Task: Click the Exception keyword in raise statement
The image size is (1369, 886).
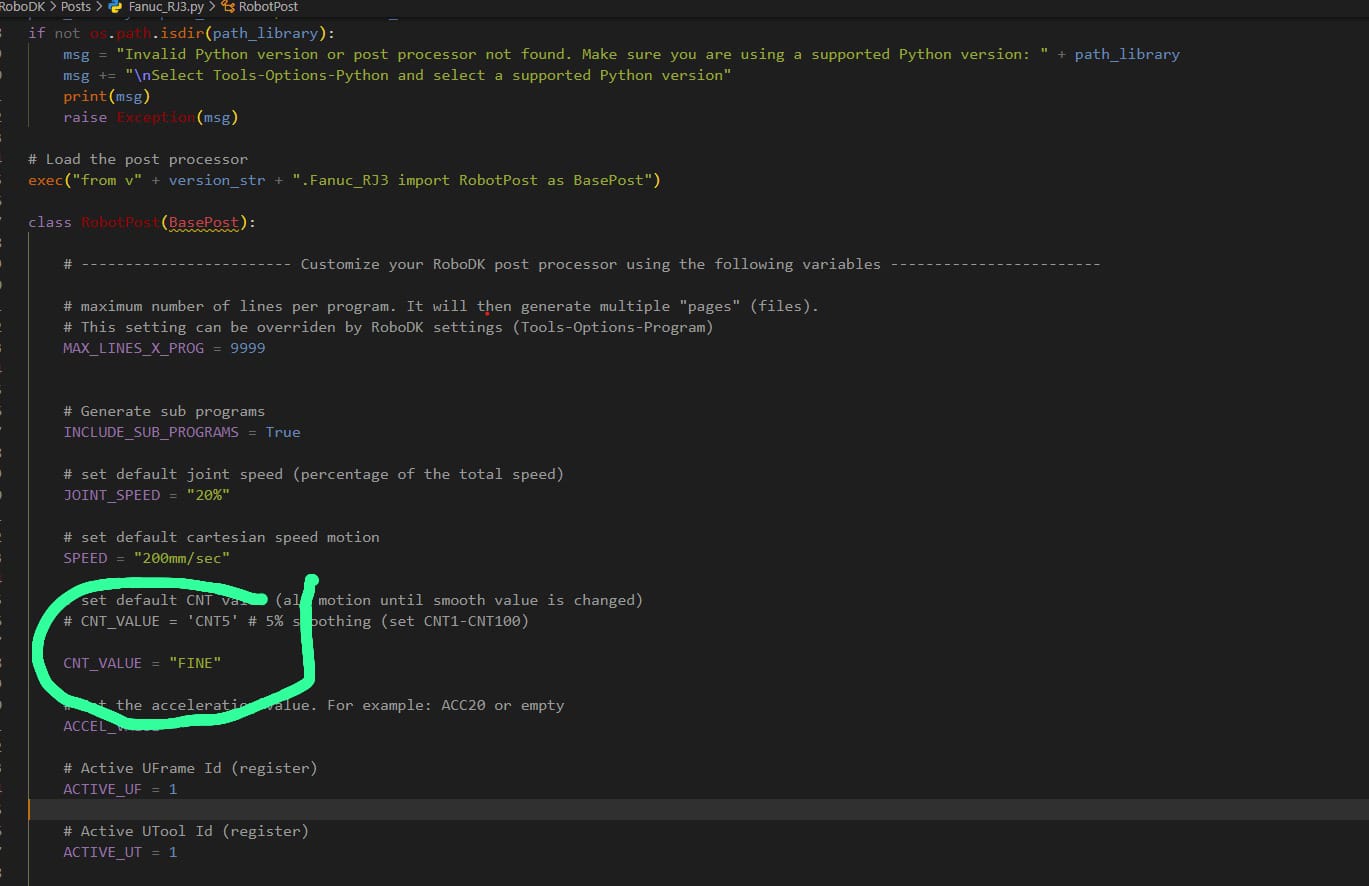Action: (156, 117)
